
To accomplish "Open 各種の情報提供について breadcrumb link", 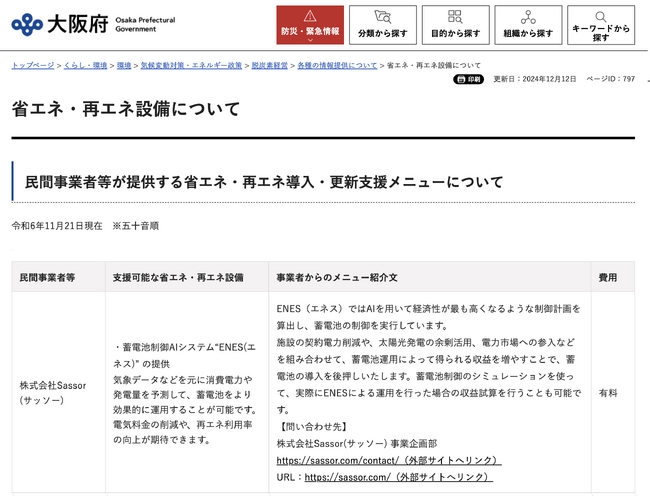I will [337, 65].
